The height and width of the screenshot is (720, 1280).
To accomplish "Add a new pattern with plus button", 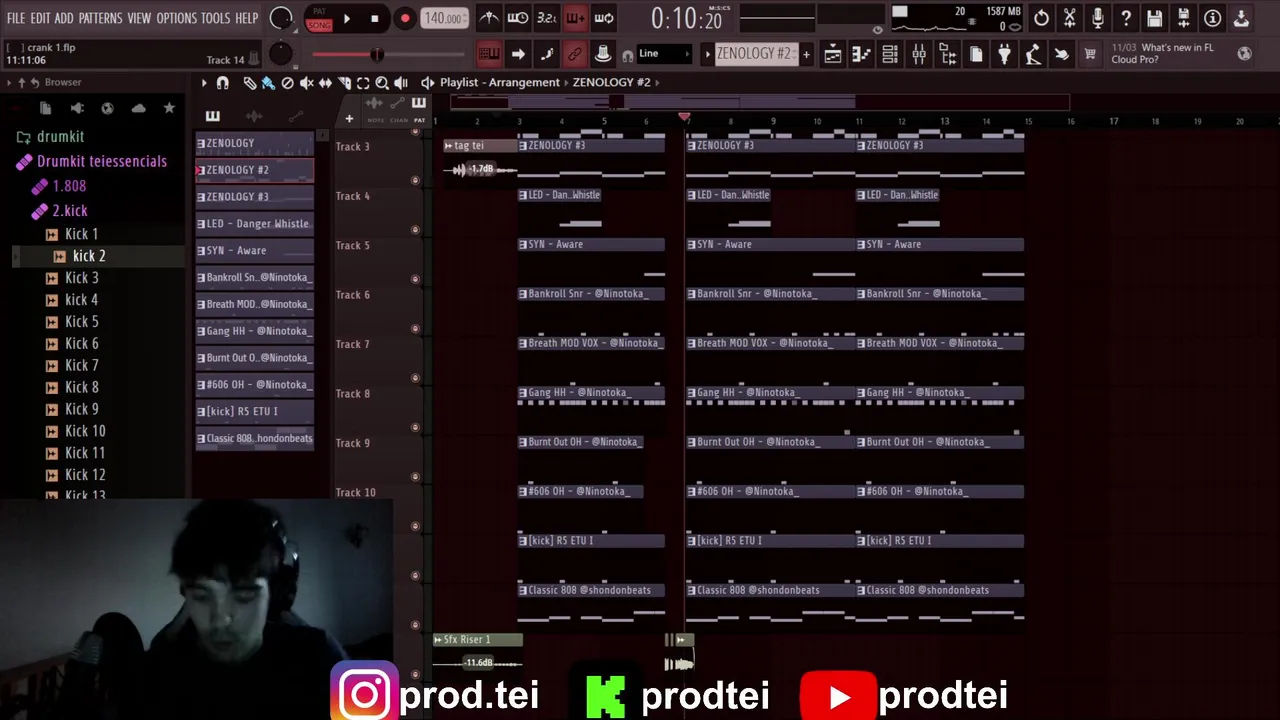I will 806,54.
